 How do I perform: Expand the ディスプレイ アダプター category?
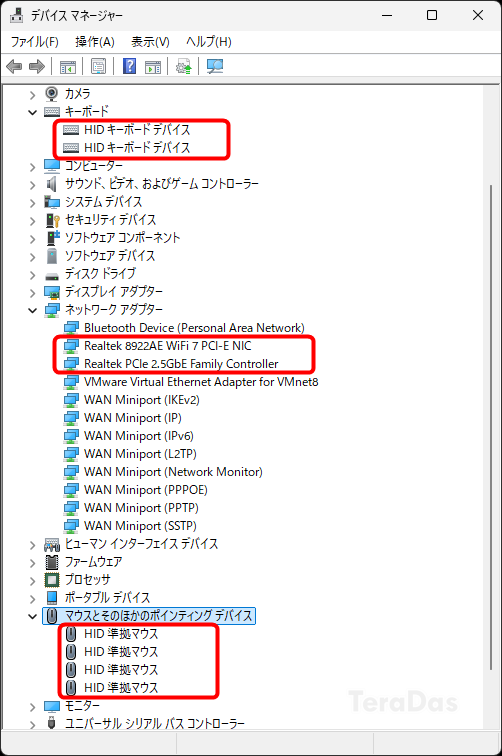click(32, 293)
